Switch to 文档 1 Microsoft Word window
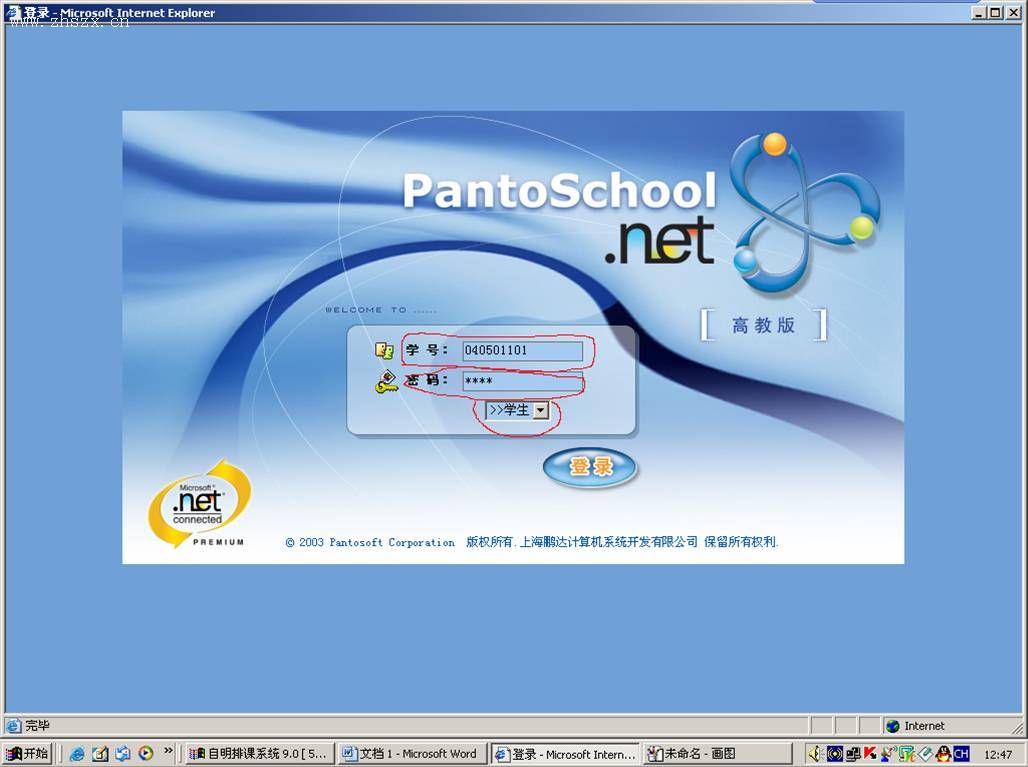The height and width of the screenshot is (767, 1028). [x=410, y=754]
